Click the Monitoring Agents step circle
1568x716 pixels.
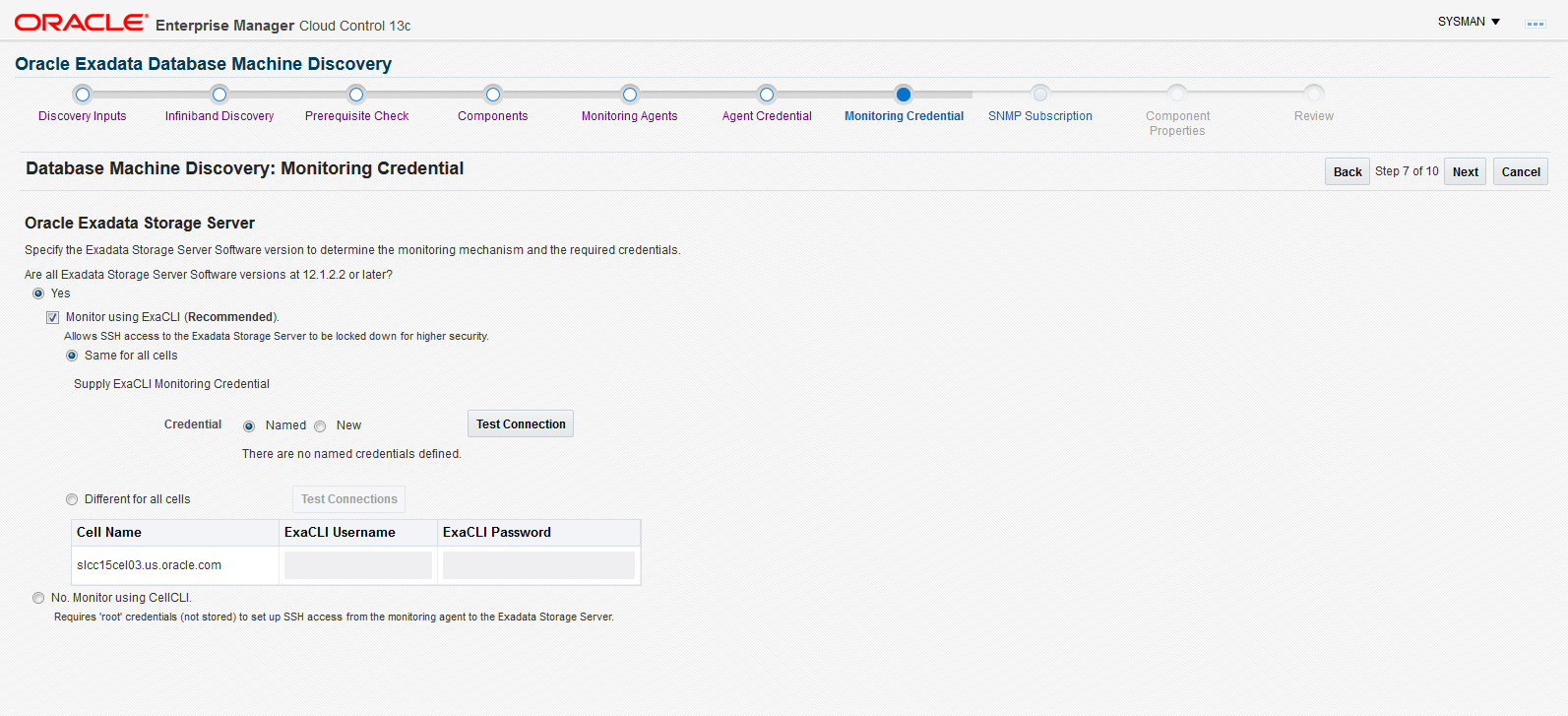630,95
